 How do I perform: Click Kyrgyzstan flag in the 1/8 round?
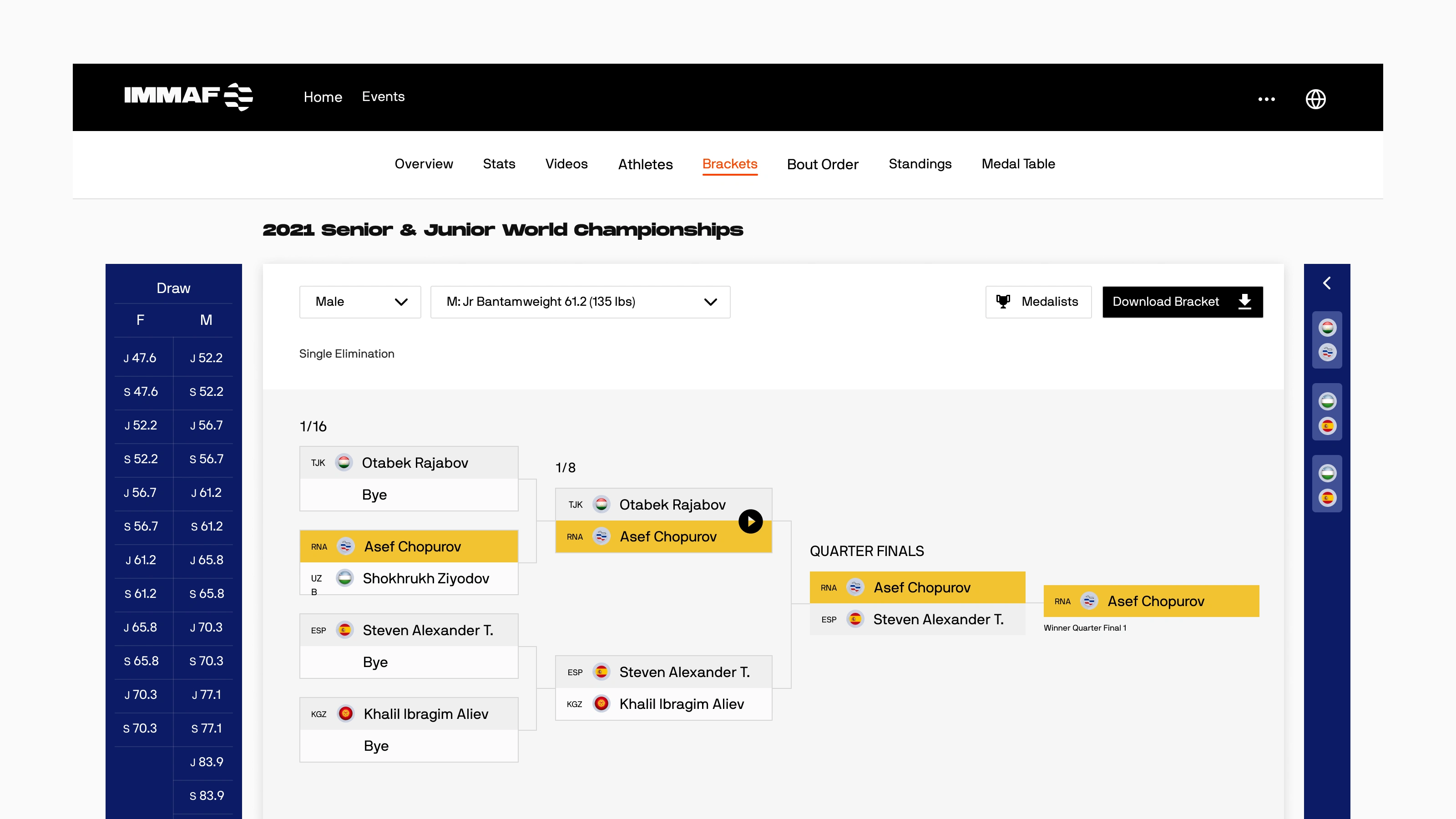tap(601, 703)
